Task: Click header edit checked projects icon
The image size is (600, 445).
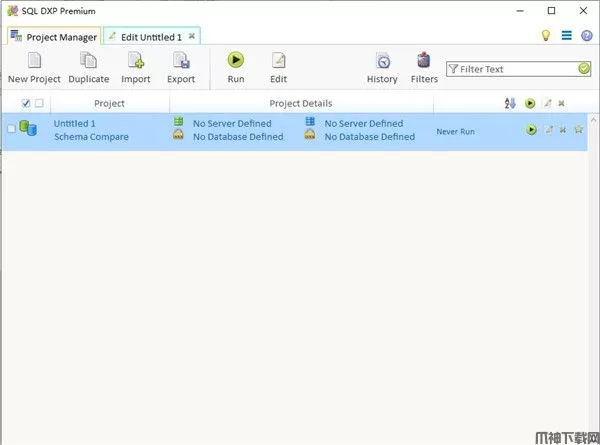Action: pos(548,103)
